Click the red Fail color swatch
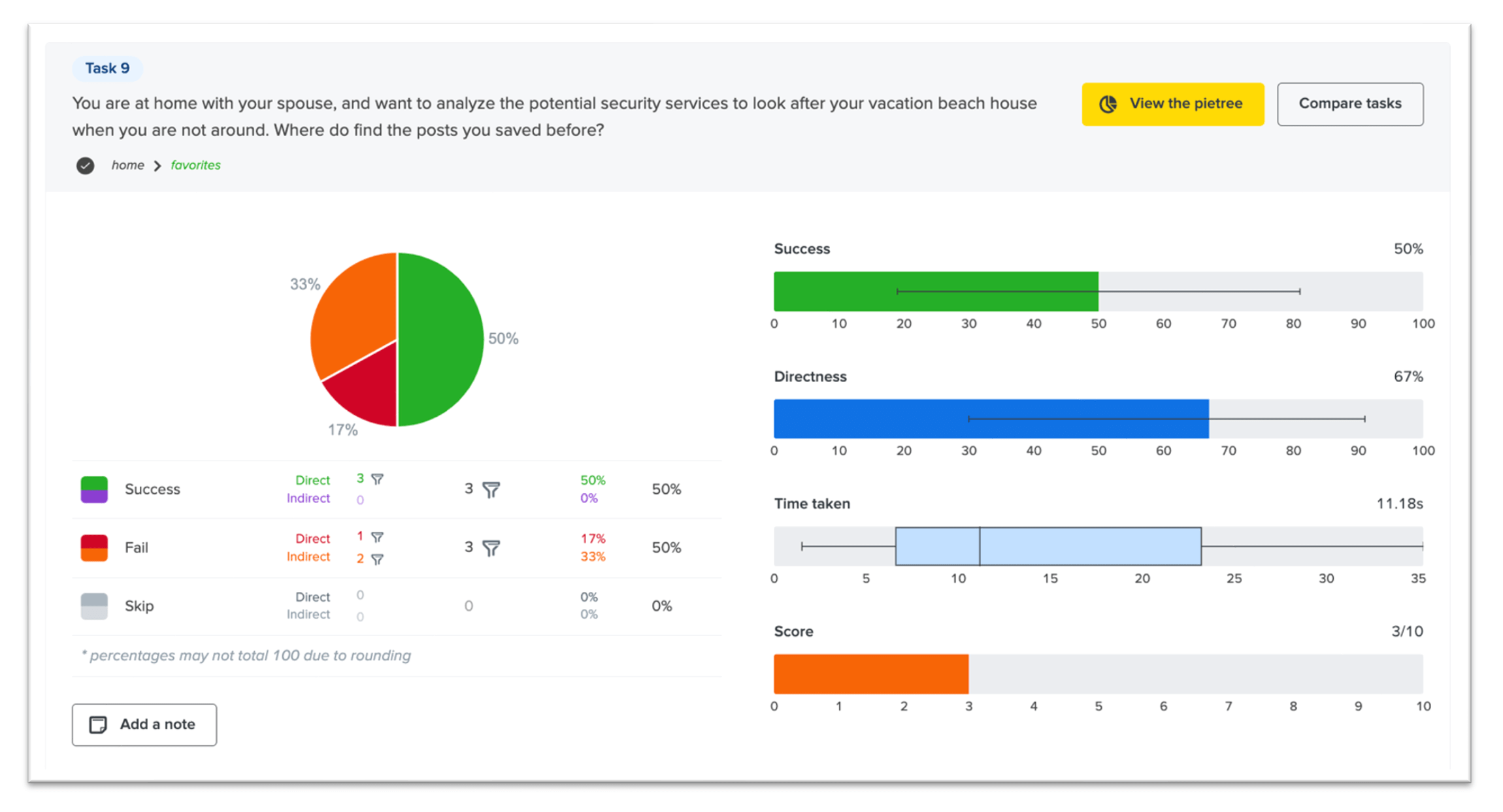This screenshot has height=812, width=1503. [94, 542]
